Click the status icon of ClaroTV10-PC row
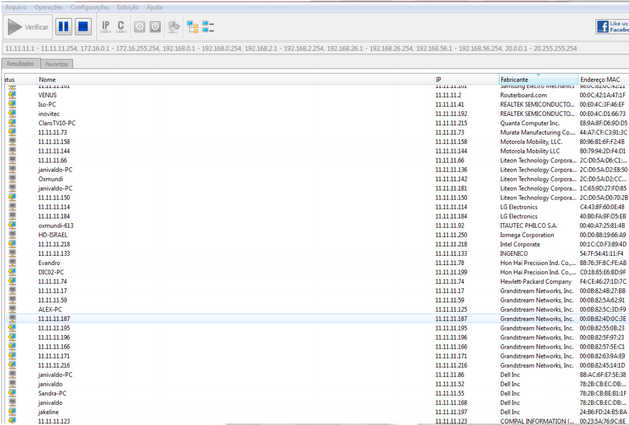Screen dimensions: 629x425 coord(12,123)
